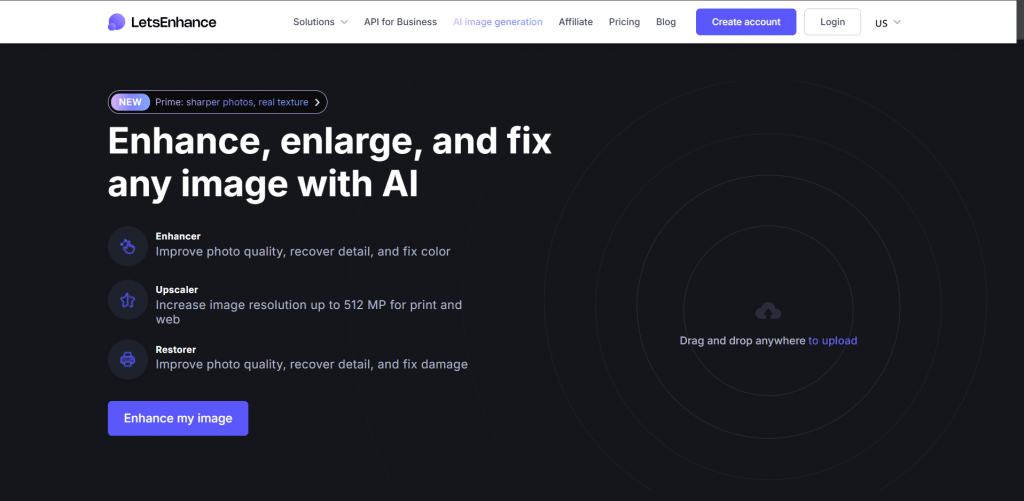Click the 'to upload' link

833,340
